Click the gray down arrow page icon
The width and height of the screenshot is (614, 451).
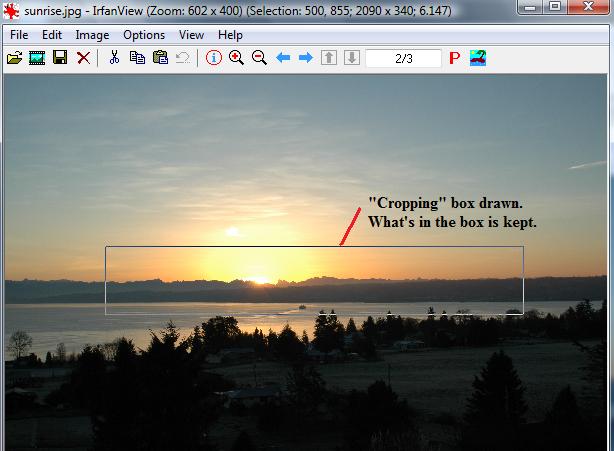coord(352,58)
